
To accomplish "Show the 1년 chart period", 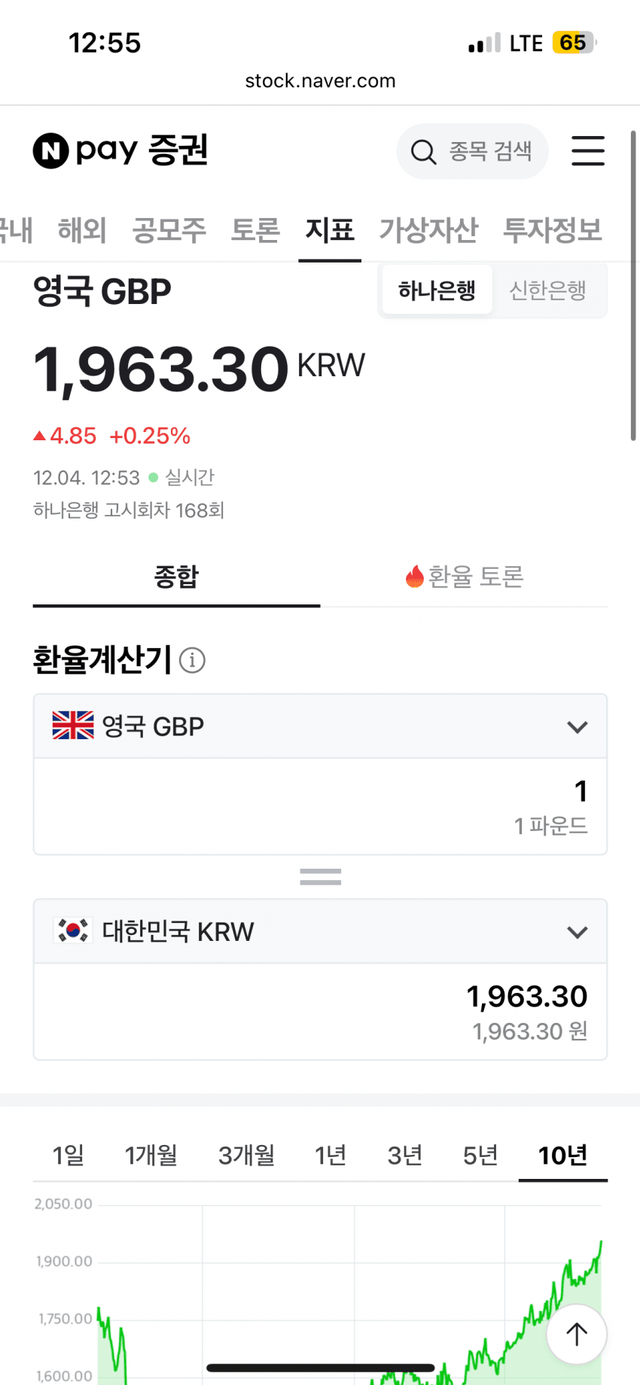I will coord(330,1156).
